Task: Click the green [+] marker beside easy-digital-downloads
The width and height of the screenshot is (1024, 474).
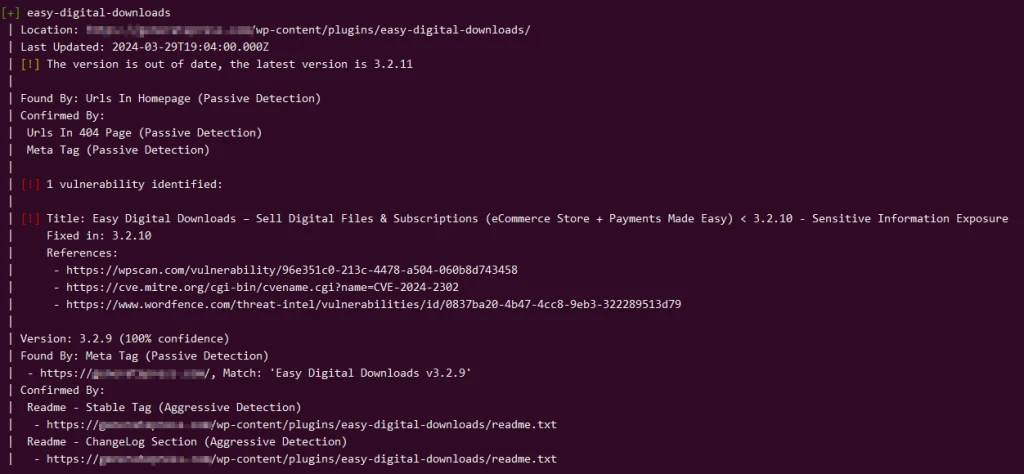Action: coord(12,13)
